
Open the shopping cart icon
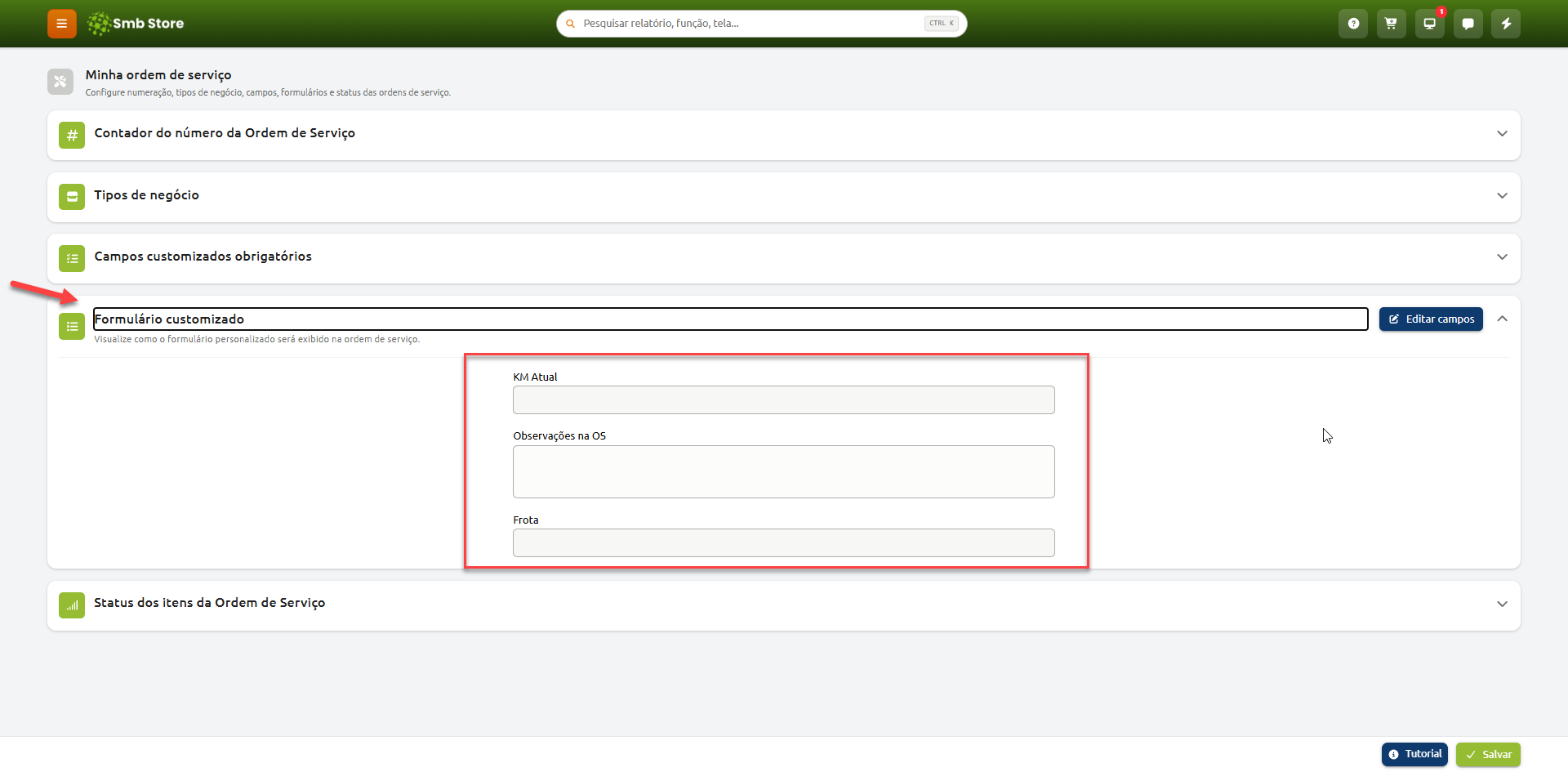(x=1392, y=24)
